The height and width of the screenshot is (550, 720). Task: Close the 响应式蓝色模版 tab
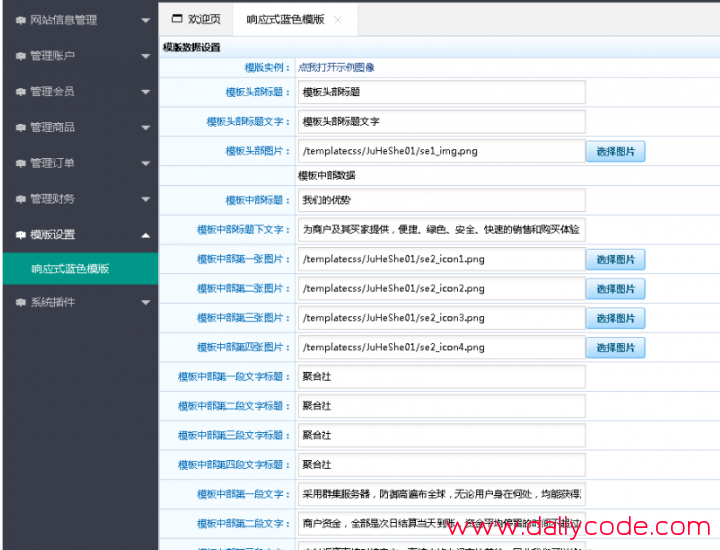(x=338, y=20)
